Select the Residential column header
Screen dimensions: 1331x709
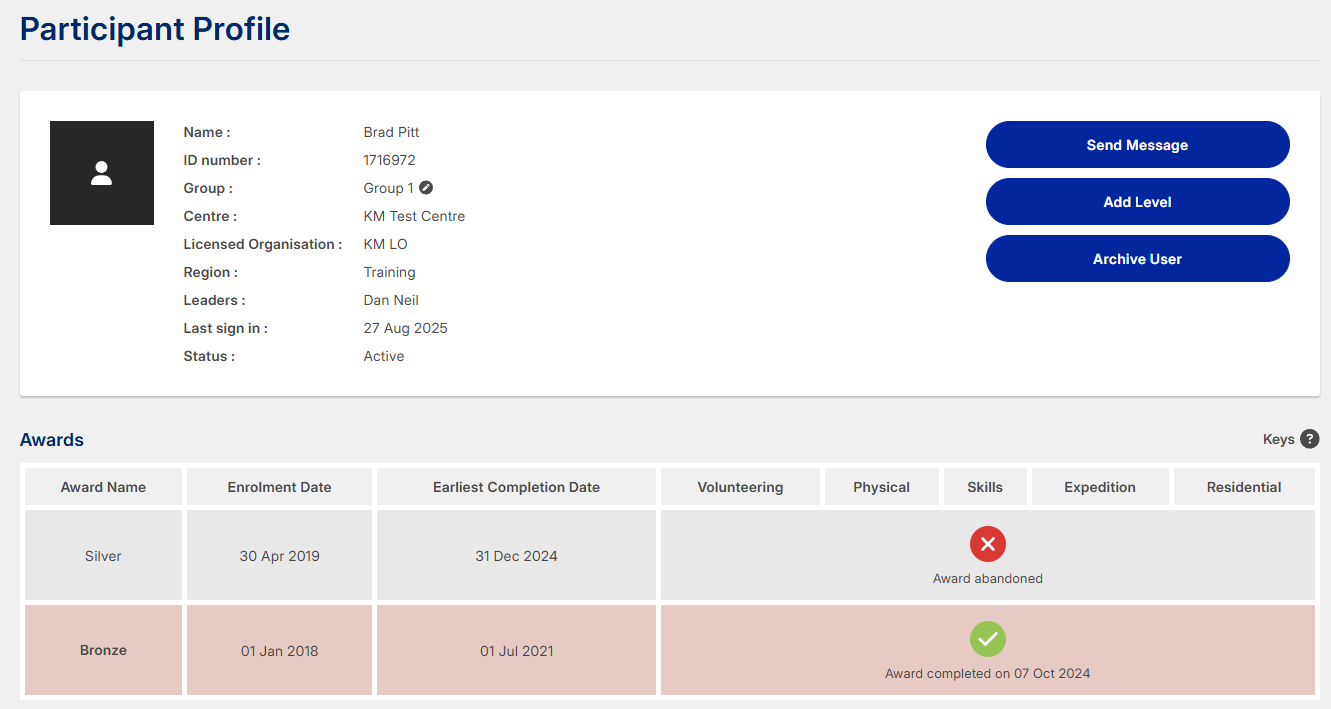pyautogui.click(x=1244, y=487)
